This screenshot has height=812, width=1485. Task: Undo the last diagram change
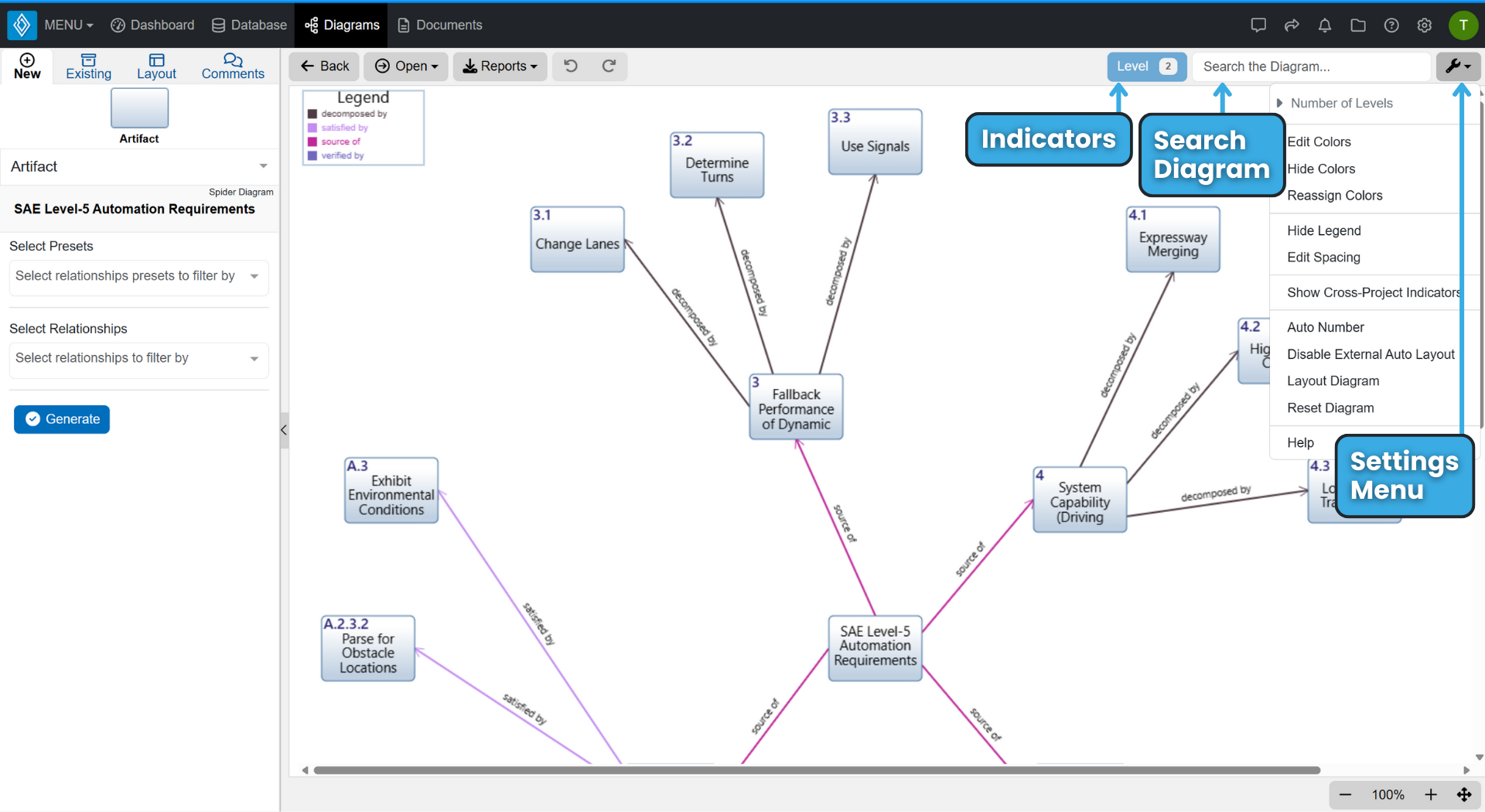pos(571,66)
